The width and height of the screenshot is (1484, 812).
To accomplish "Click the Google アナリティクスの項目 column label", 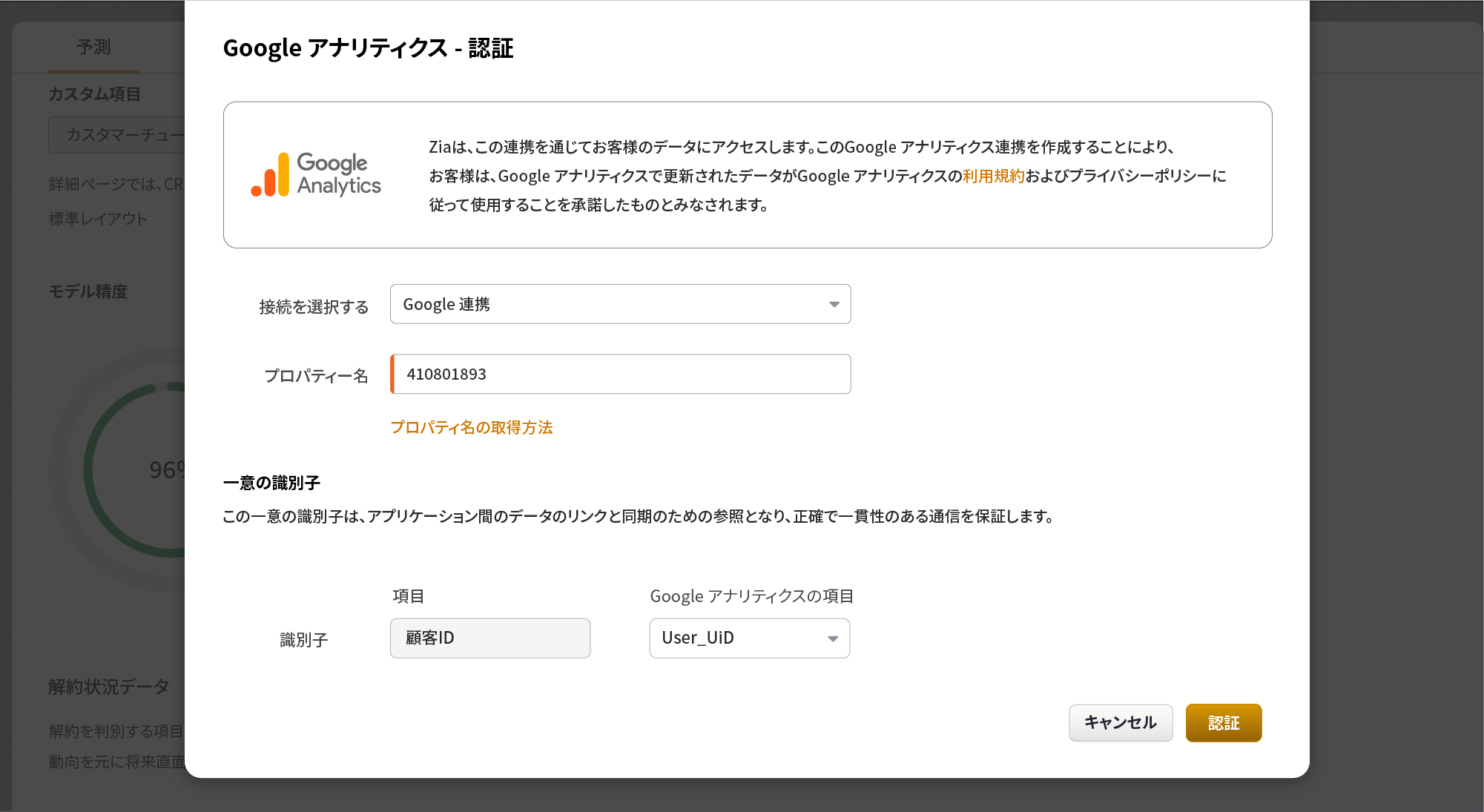I will (751, 596).
